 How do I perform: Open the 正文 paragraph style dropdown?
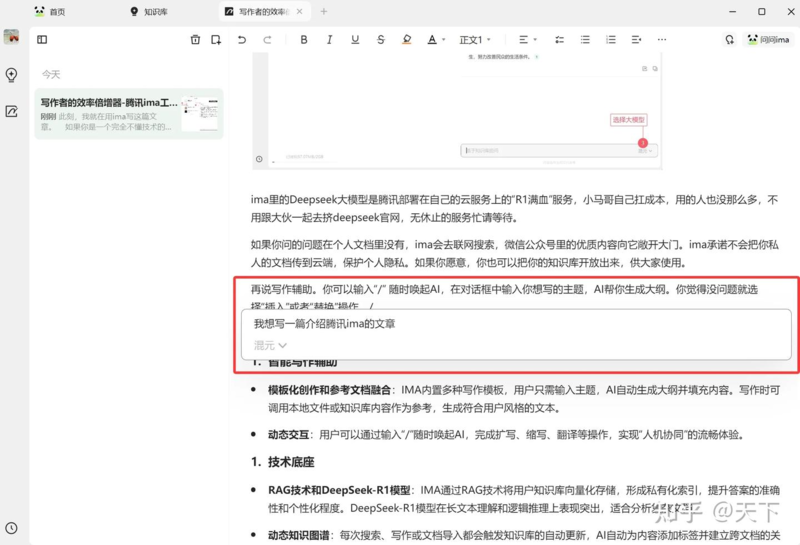(474, 40)
